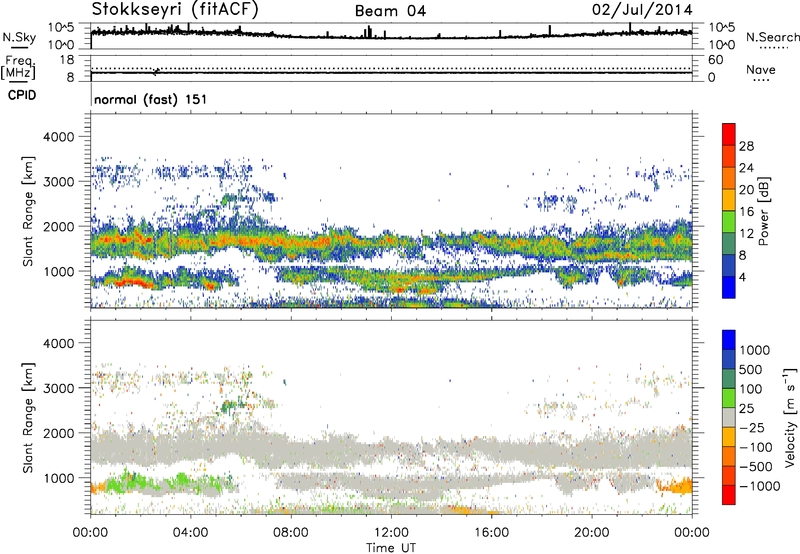
Task: Click the '08:00' time axis tick label
Action: 291,532
